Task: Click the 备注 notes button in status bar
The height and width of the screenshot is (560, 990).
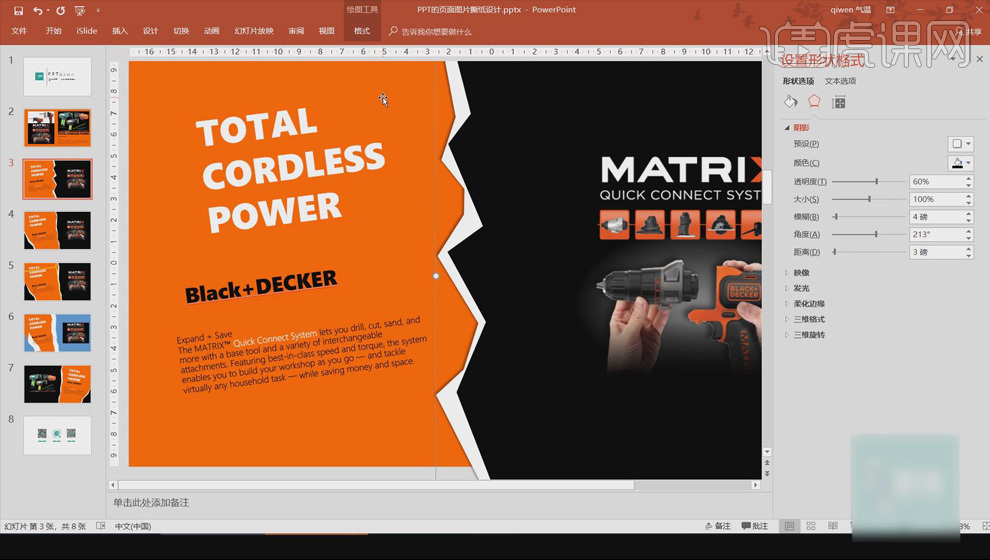Action: pos(717,526)
